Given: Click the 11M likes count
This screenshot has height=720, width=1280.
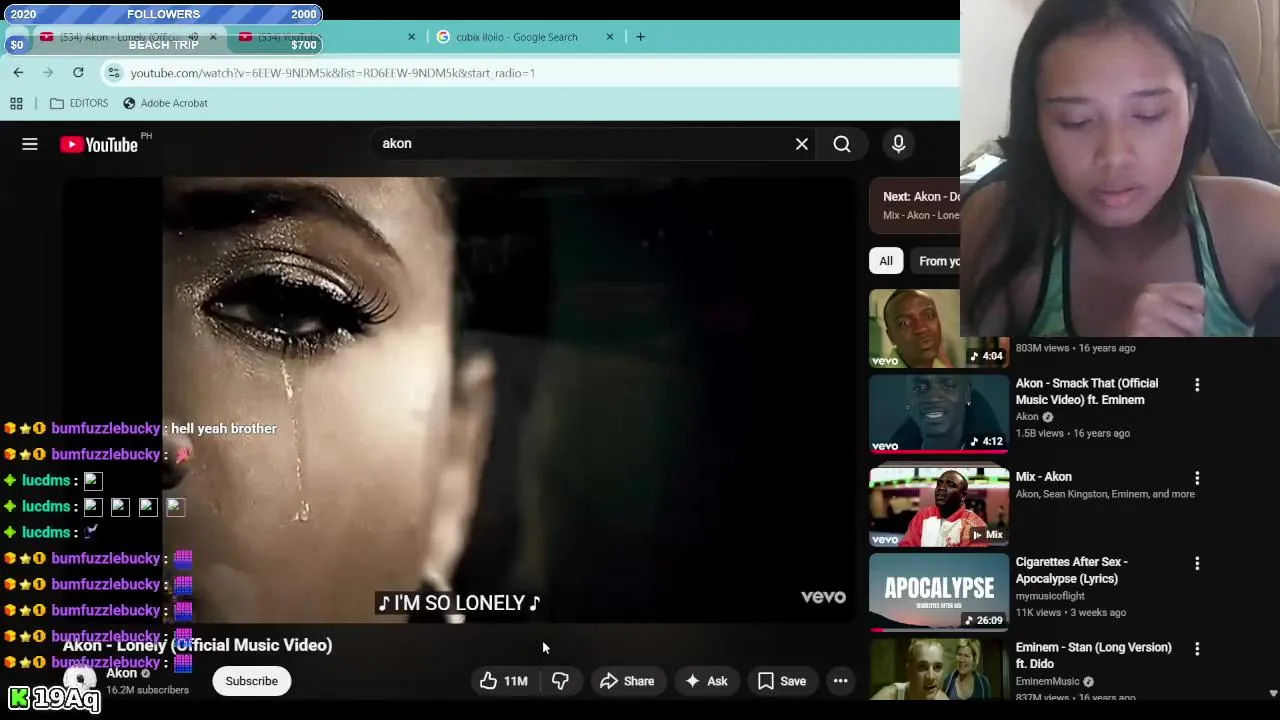Looking at the screenshot, I should pyautogui.click(x=516, y=681).
